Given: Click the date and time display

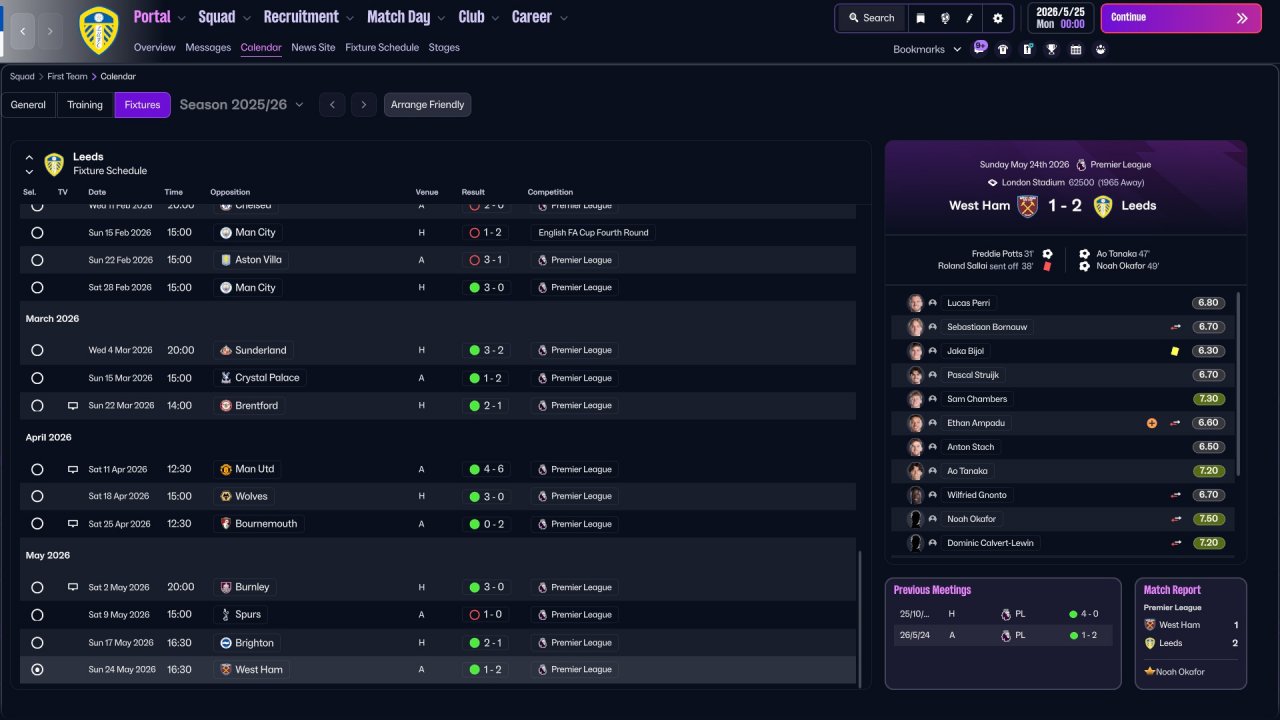Looking at the screenshot, I should click(x=1060, y=18).
